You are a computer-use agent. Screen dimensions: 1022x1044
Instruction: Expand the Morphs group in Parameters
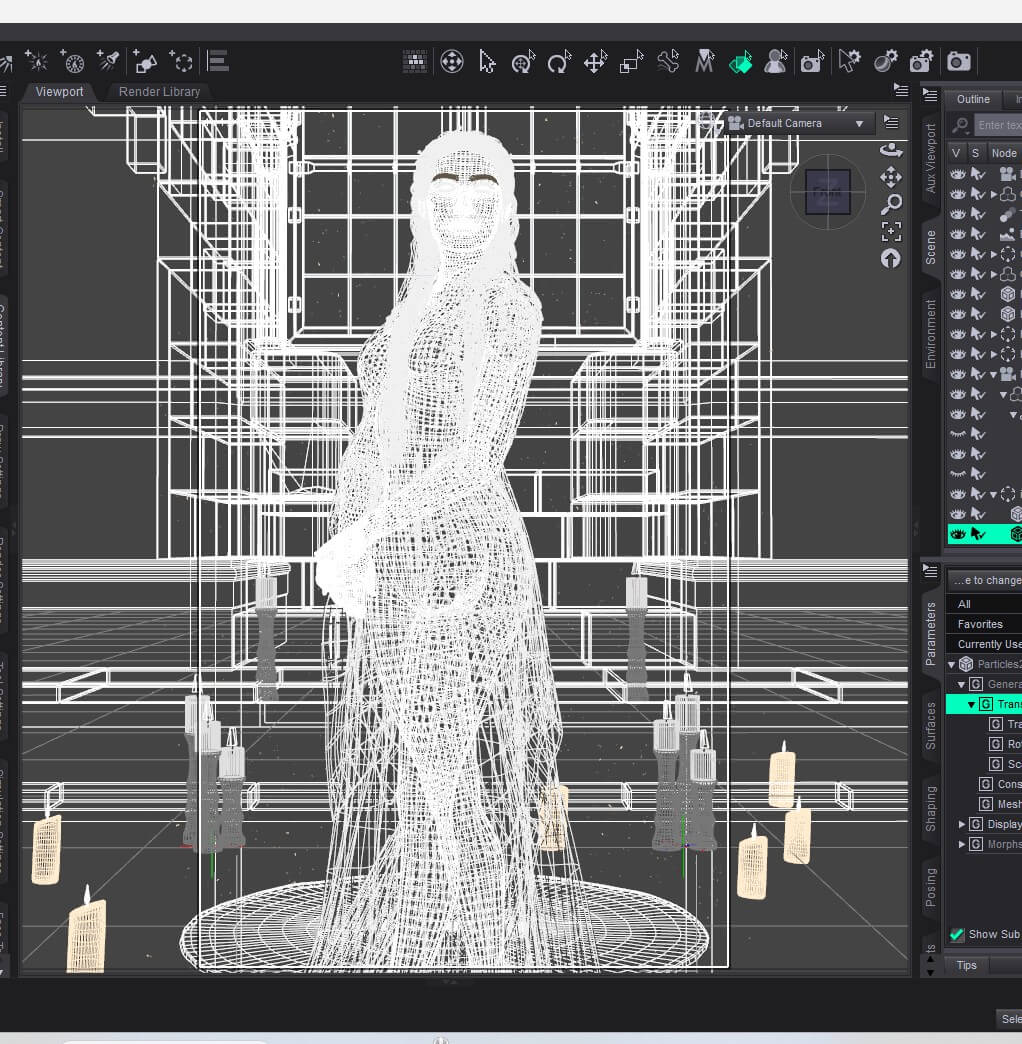click(961, 844)
